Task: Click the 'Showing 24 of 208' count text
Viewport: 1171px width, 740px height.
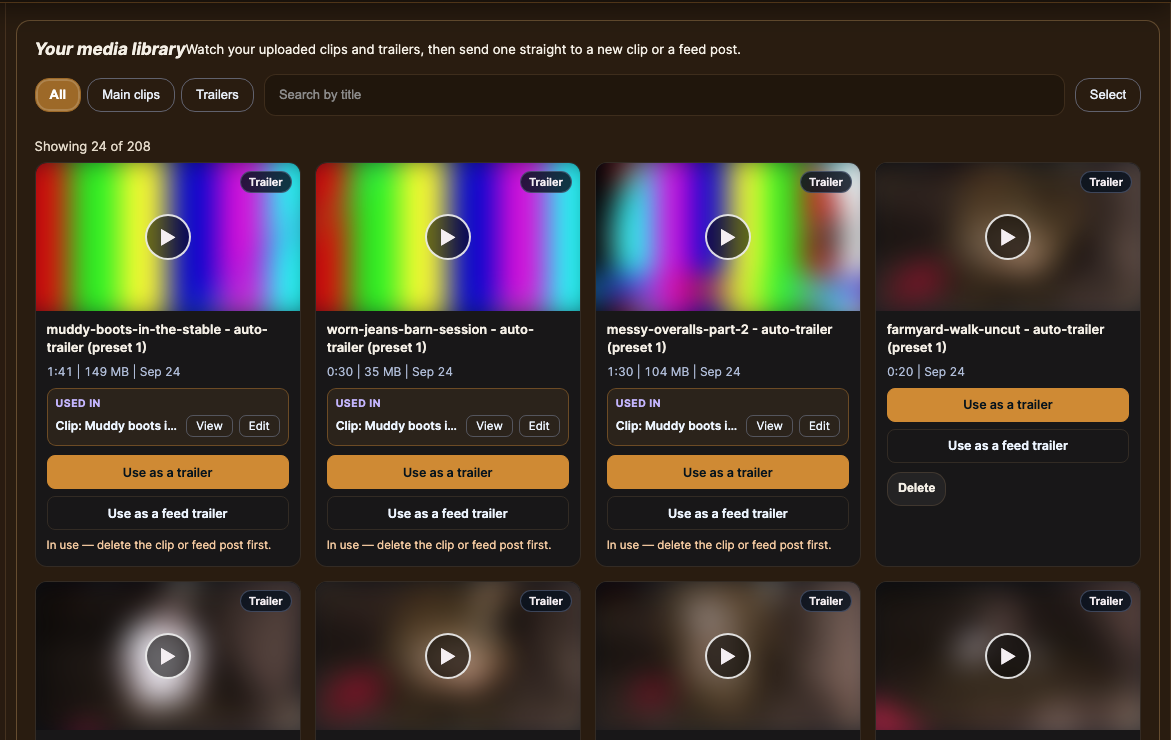Action: click(93, 146)
